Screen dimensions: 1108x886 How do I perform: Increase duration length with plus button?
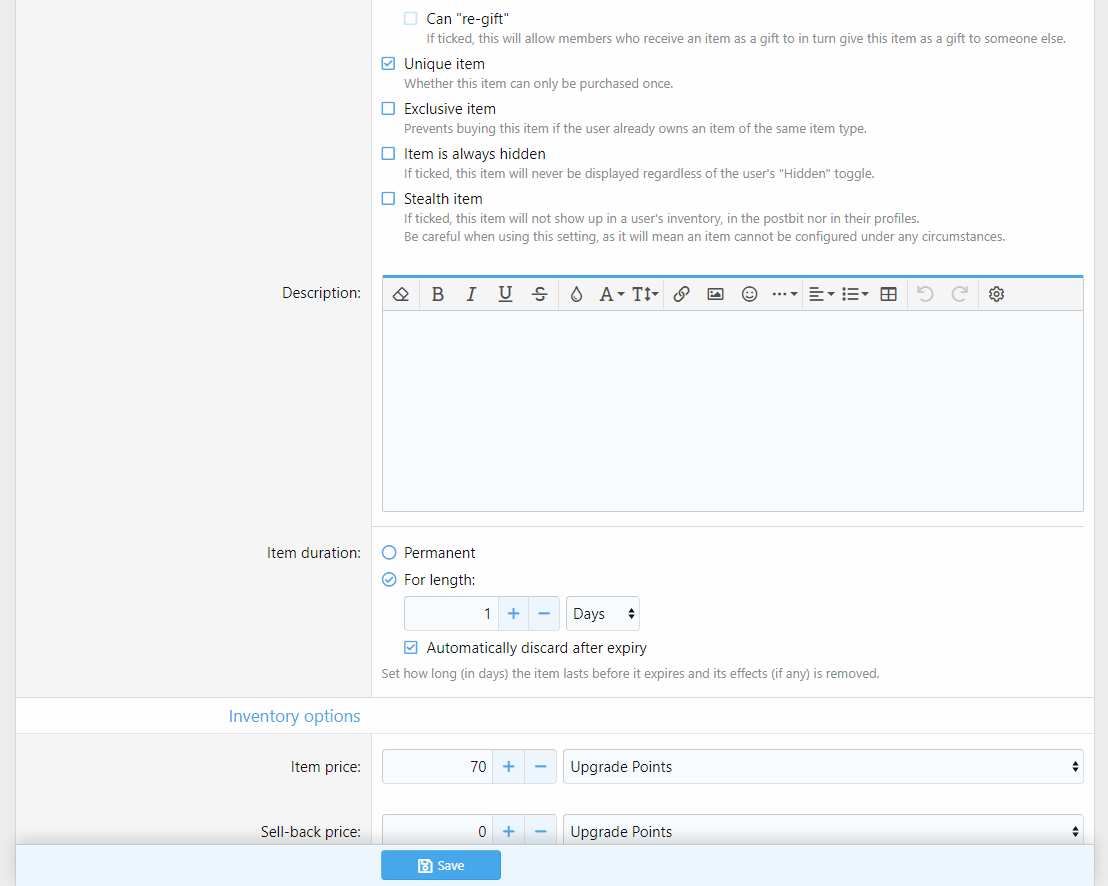tap(514, 613)
